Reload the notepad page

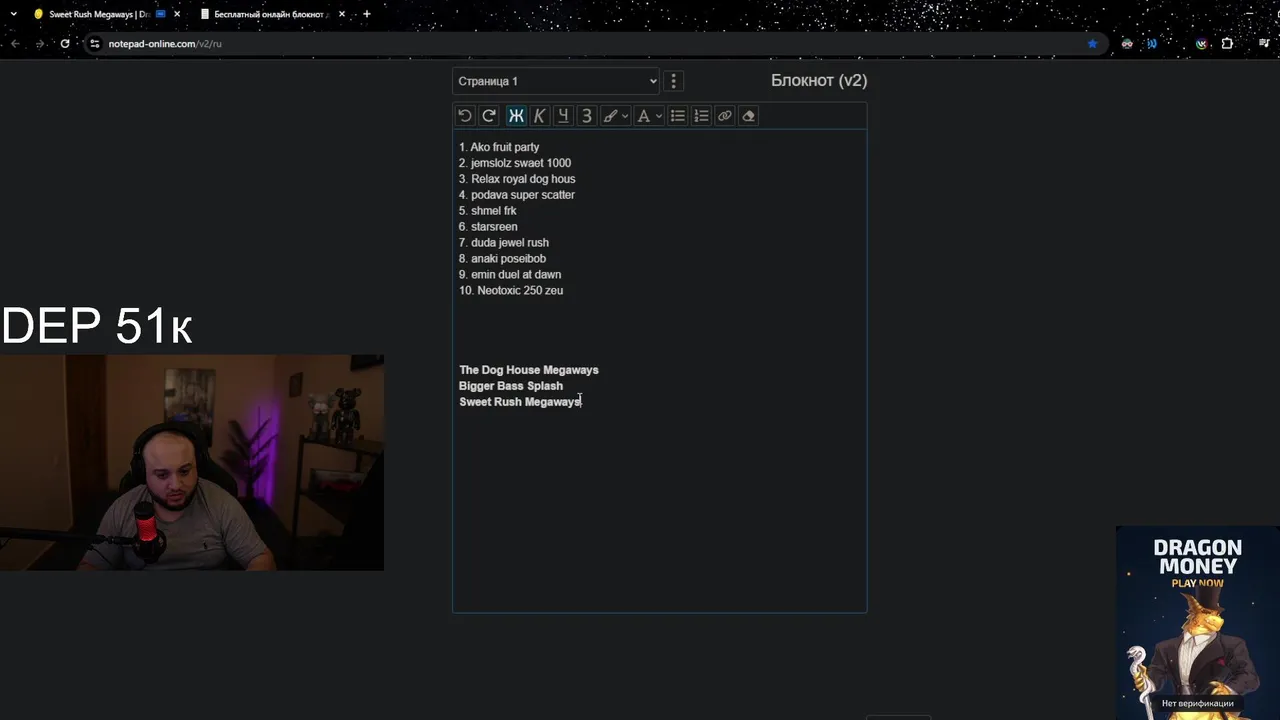click(x=65, y=44)
